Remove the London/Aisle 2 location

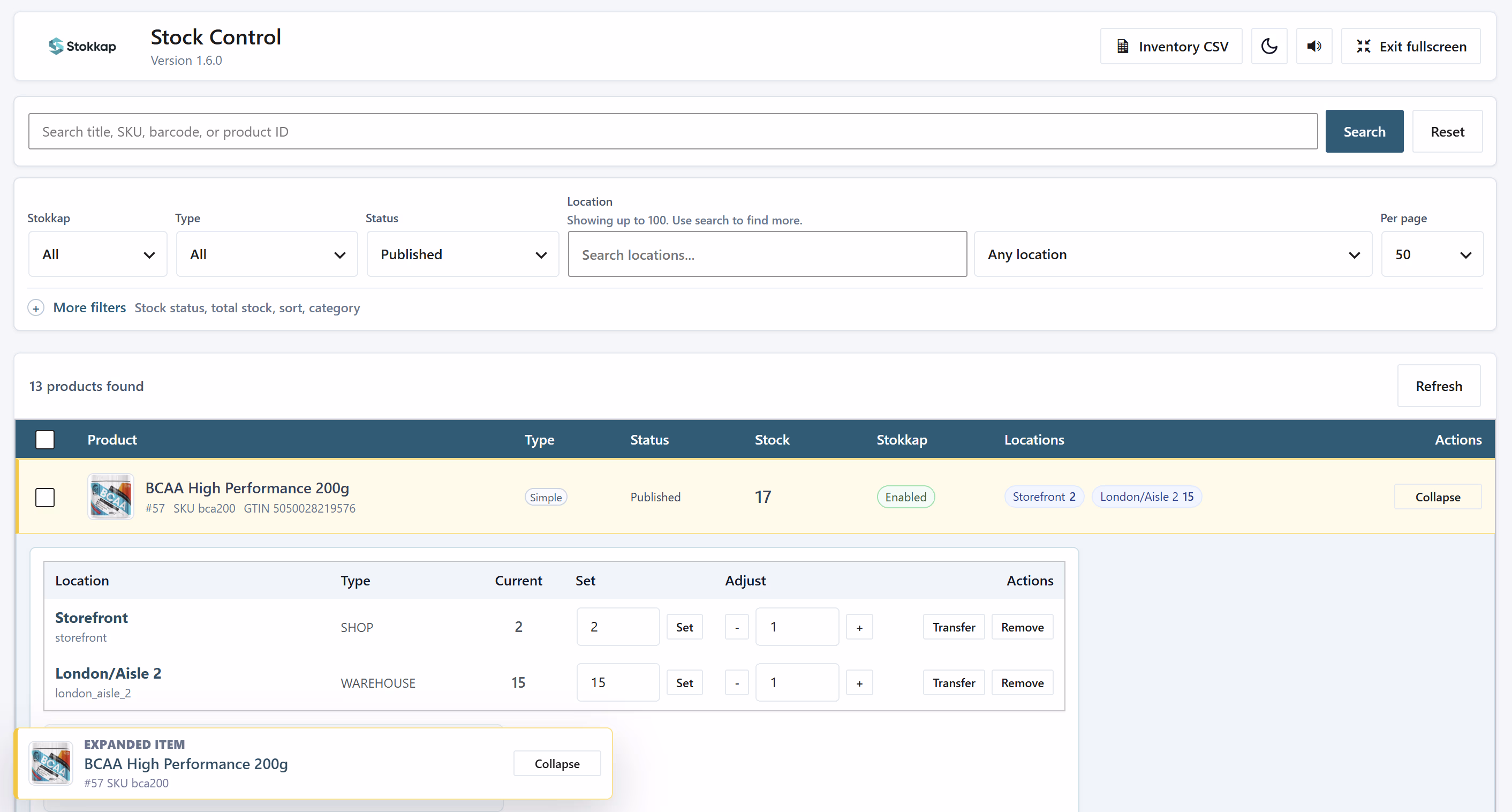tap(1022, 683)
